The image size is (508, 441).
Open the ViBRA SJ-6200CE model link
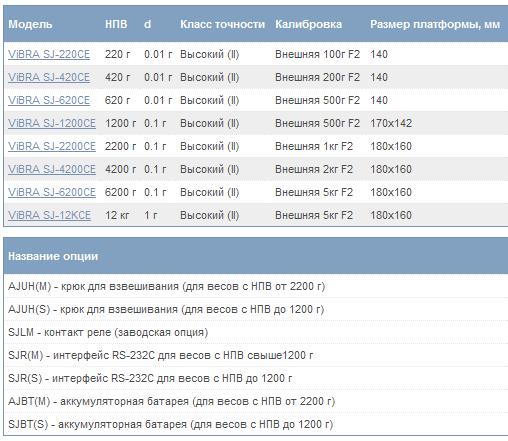pyautogui.click(x=52, y=192)
